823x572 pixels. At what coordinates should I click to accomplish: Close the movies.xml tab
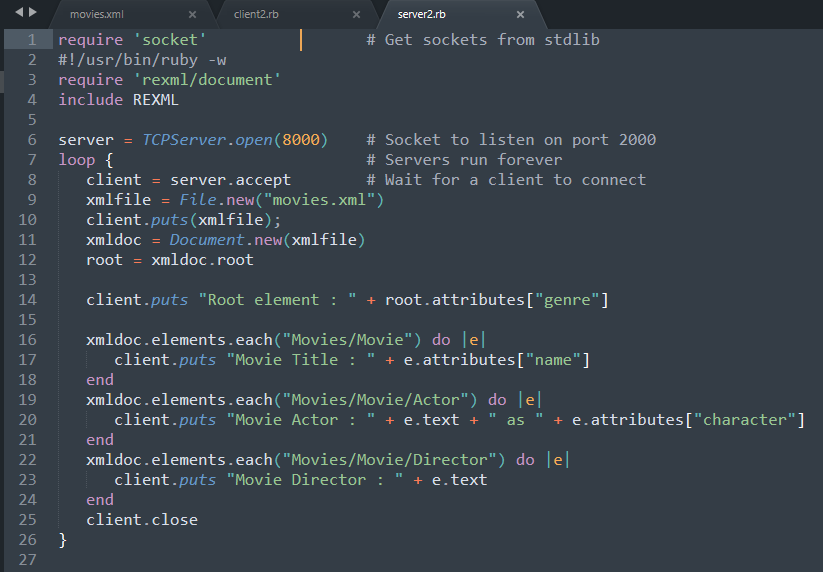193,15
